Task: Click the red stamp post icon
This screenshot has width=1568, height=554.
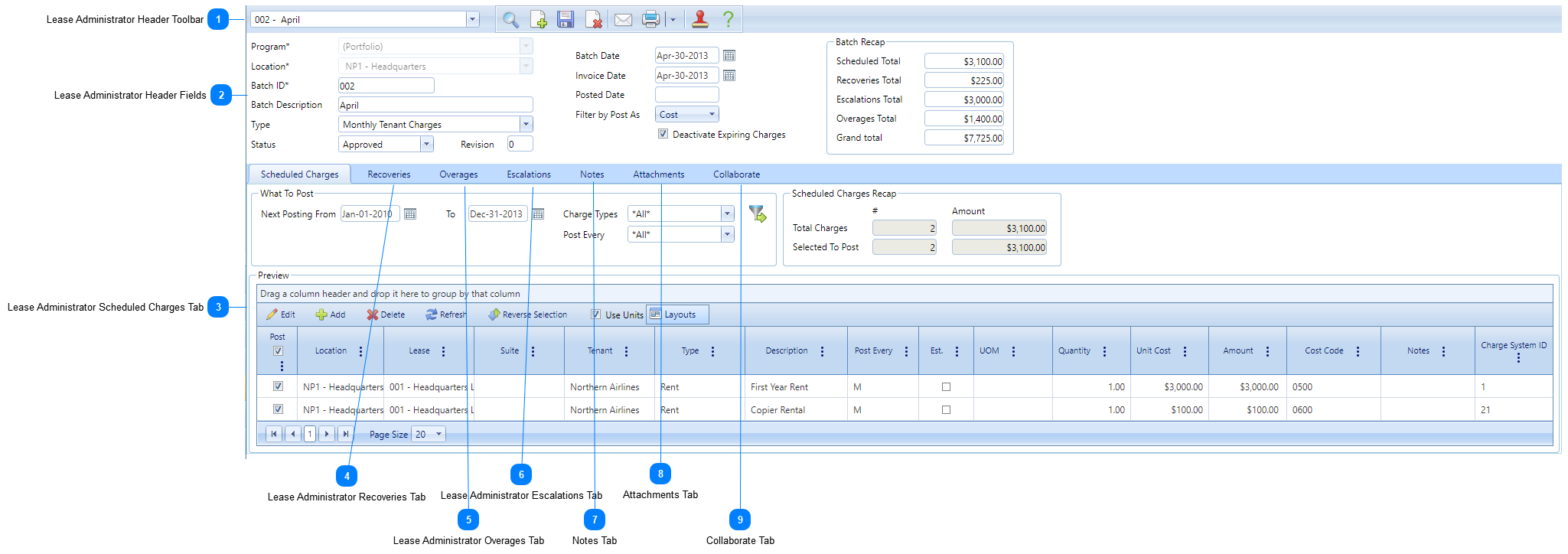Action: [700, 20]
